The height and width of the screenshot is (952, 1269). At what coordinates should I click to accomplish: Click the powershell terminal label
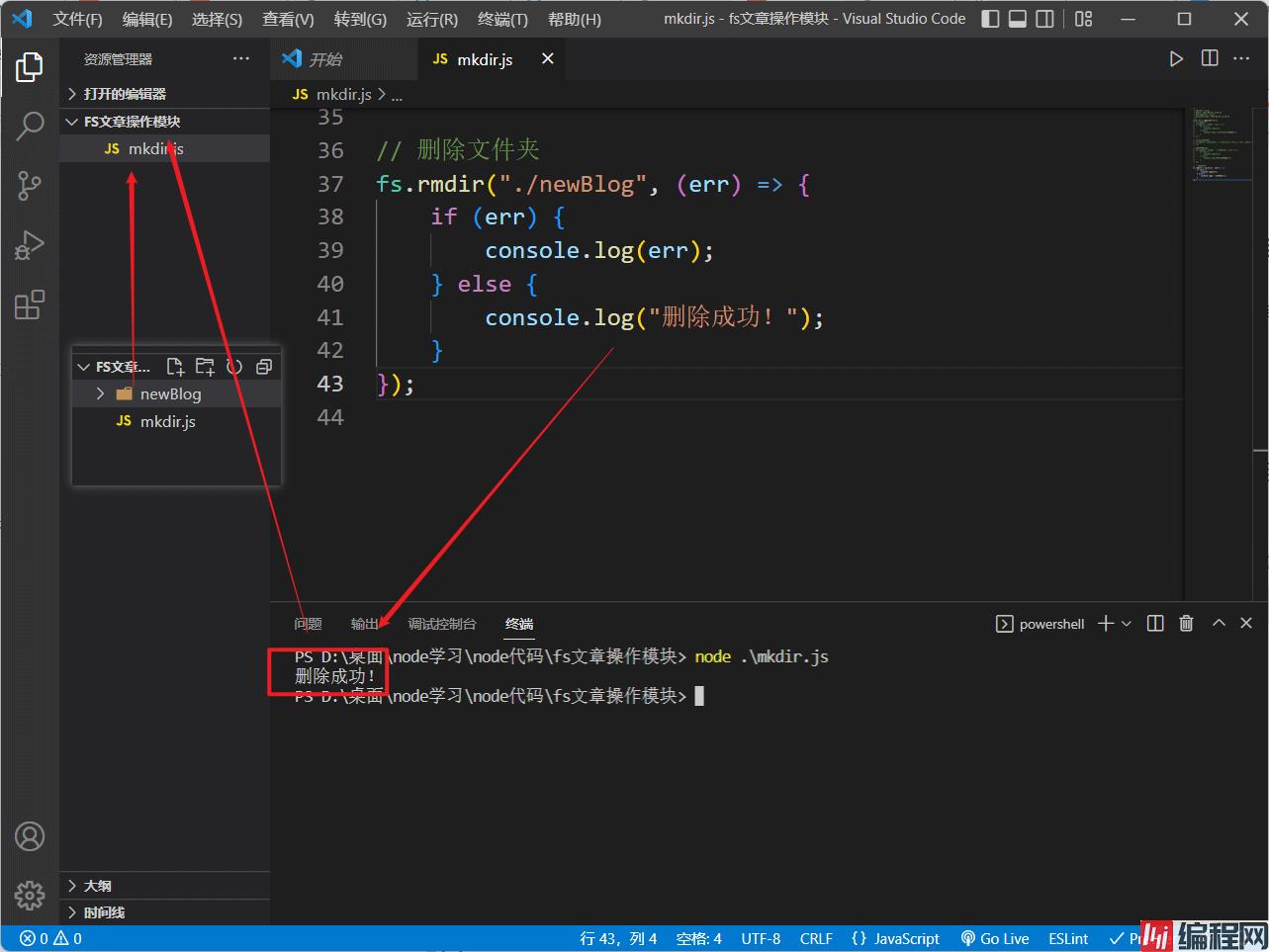pyautogui.click(x=1040, y=624)
